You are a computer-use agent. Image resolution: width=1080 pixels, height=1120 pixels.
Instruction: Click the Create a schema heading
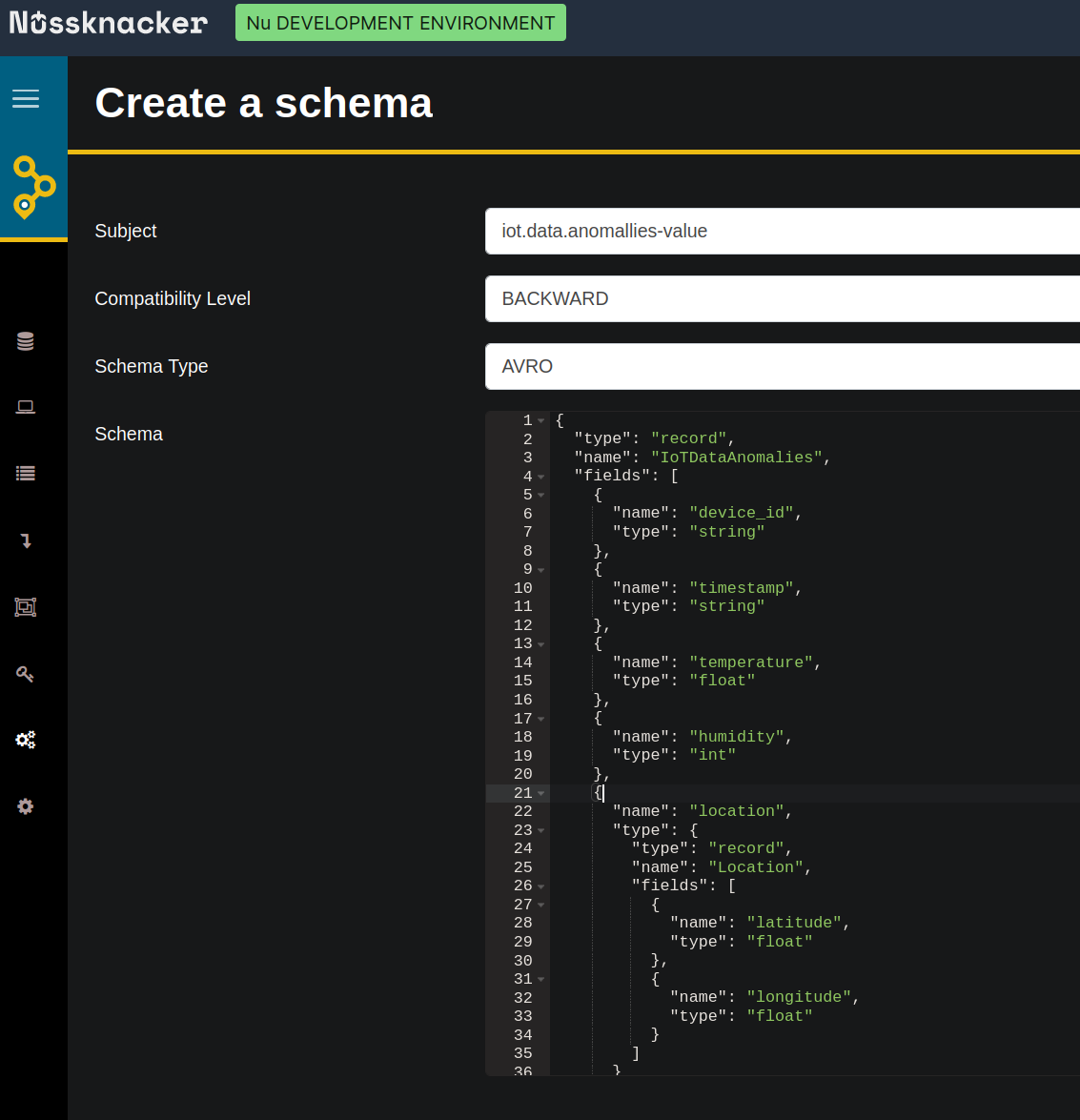pyautogui.click(x=264, y=103)
